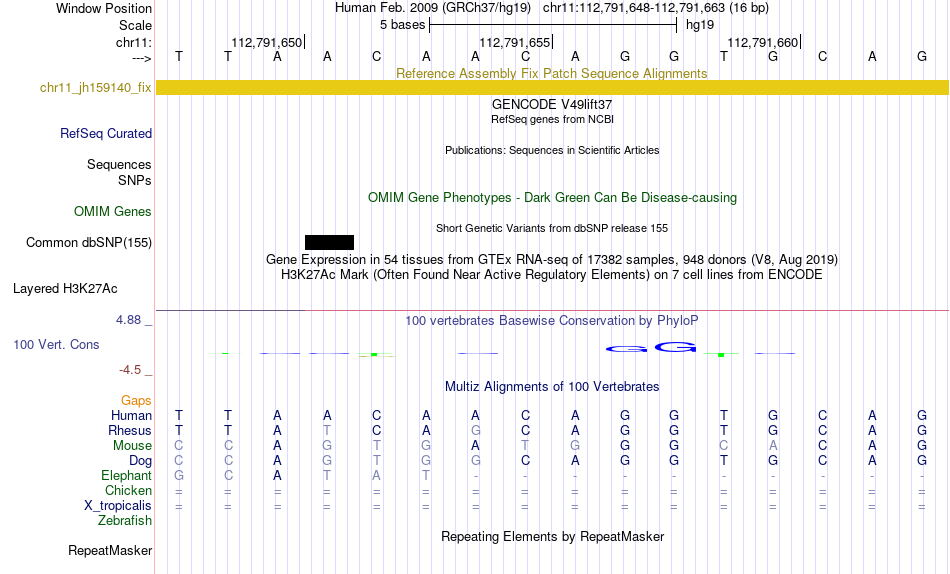Select the X_tropicalis alignment row label

click(x=118, y=506)
